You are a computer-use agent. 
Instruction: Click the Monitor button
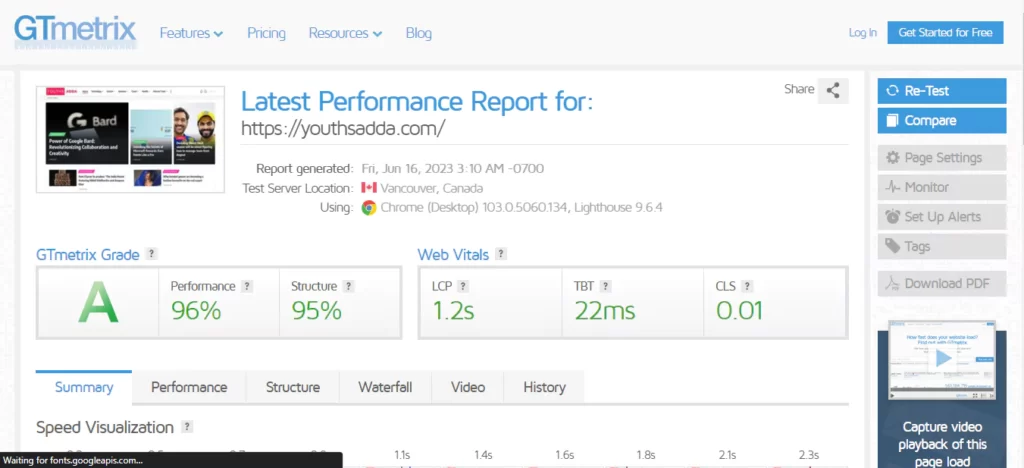click(x=942, y=187)
